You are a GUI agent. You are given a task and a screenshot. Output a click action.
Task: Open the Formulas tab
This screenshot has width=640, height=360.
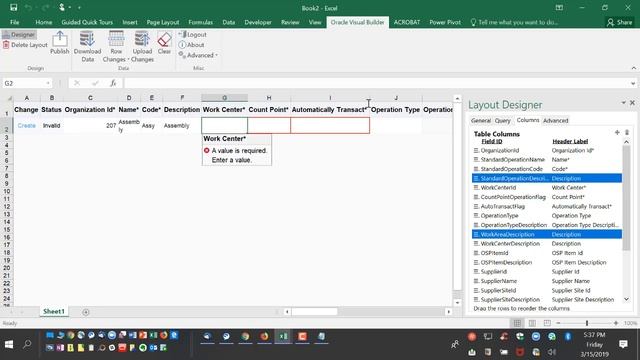coord(200,22)
